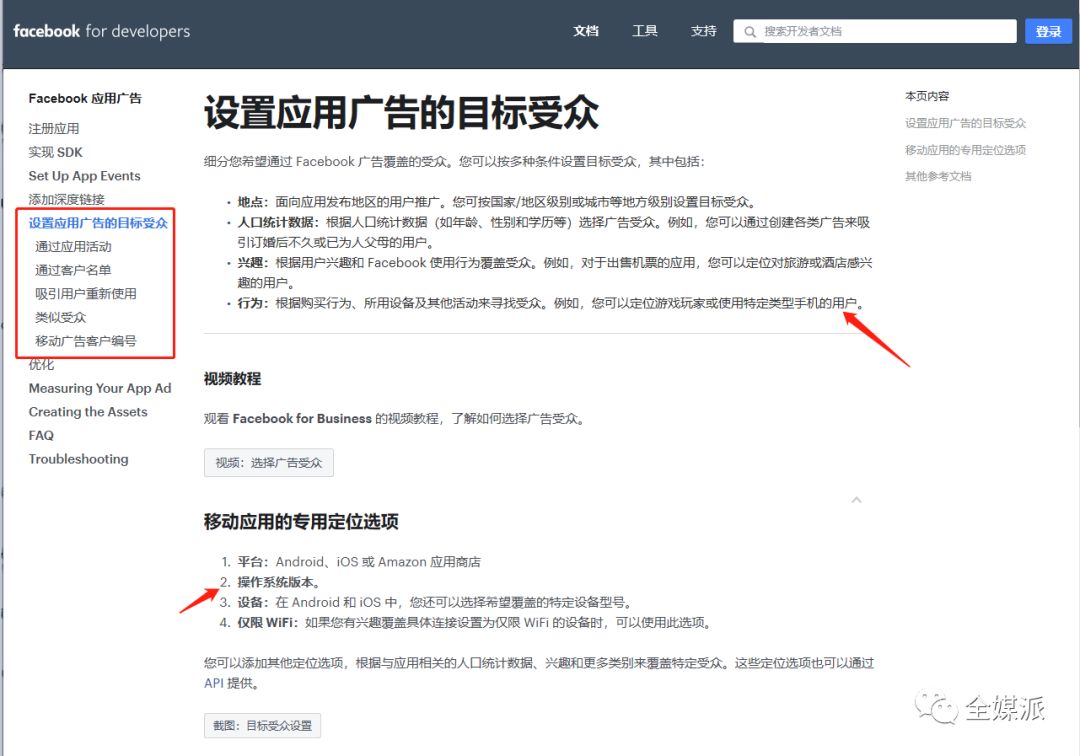Image resolution: width=1080 pixels, height=756 pixels.
Task: Open the 支持 menu
Action: coord(703,31)
